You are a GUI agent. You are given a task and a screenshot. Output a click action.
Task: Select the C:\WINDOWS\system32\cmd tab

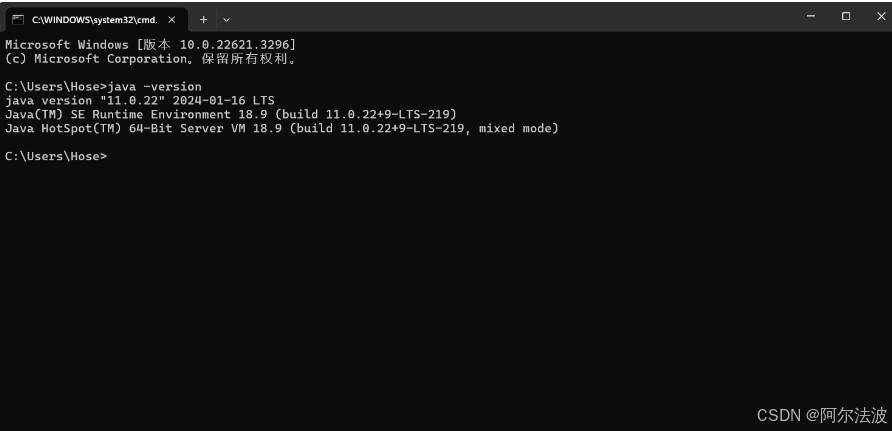(x=95, y=19)
